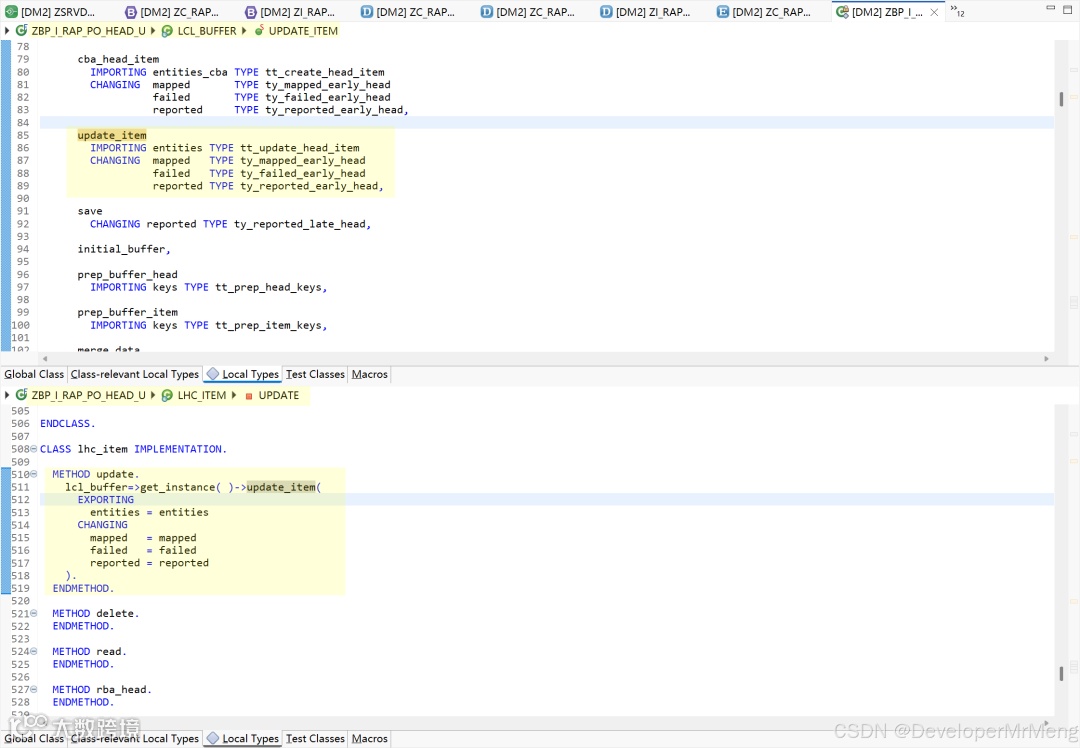Click left arrow of upper horizontal scrollbar
This screenshot has width=1080, height=748.
click(45, 359)
